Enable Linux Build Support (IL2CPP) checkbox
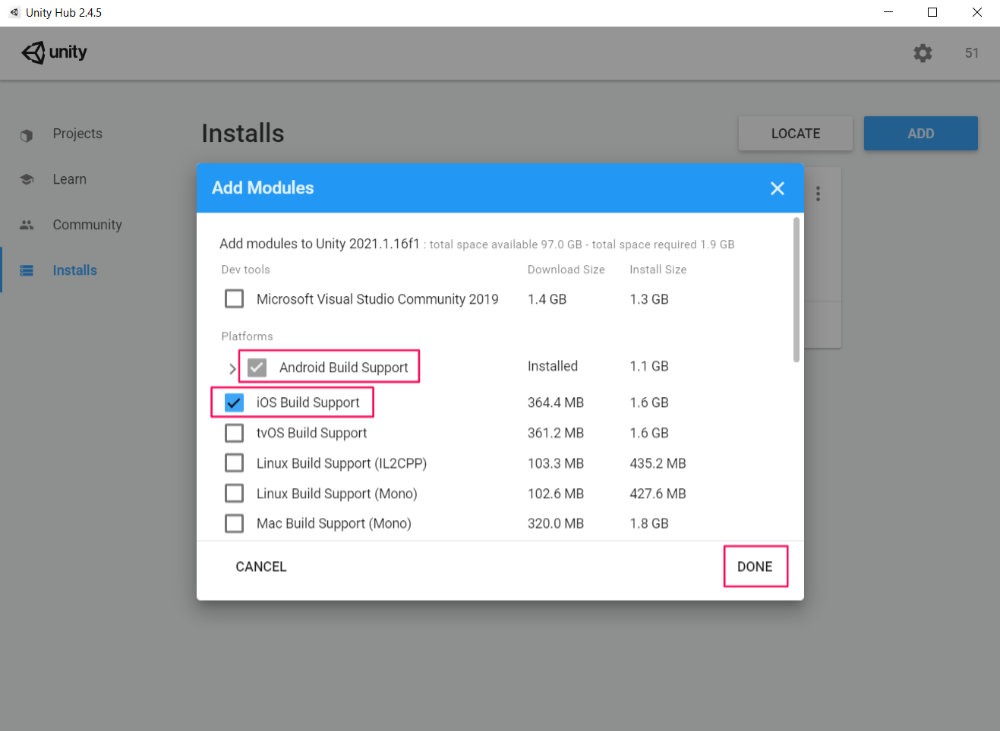The height and width of the screenshot is (731, 1000). 234,463
